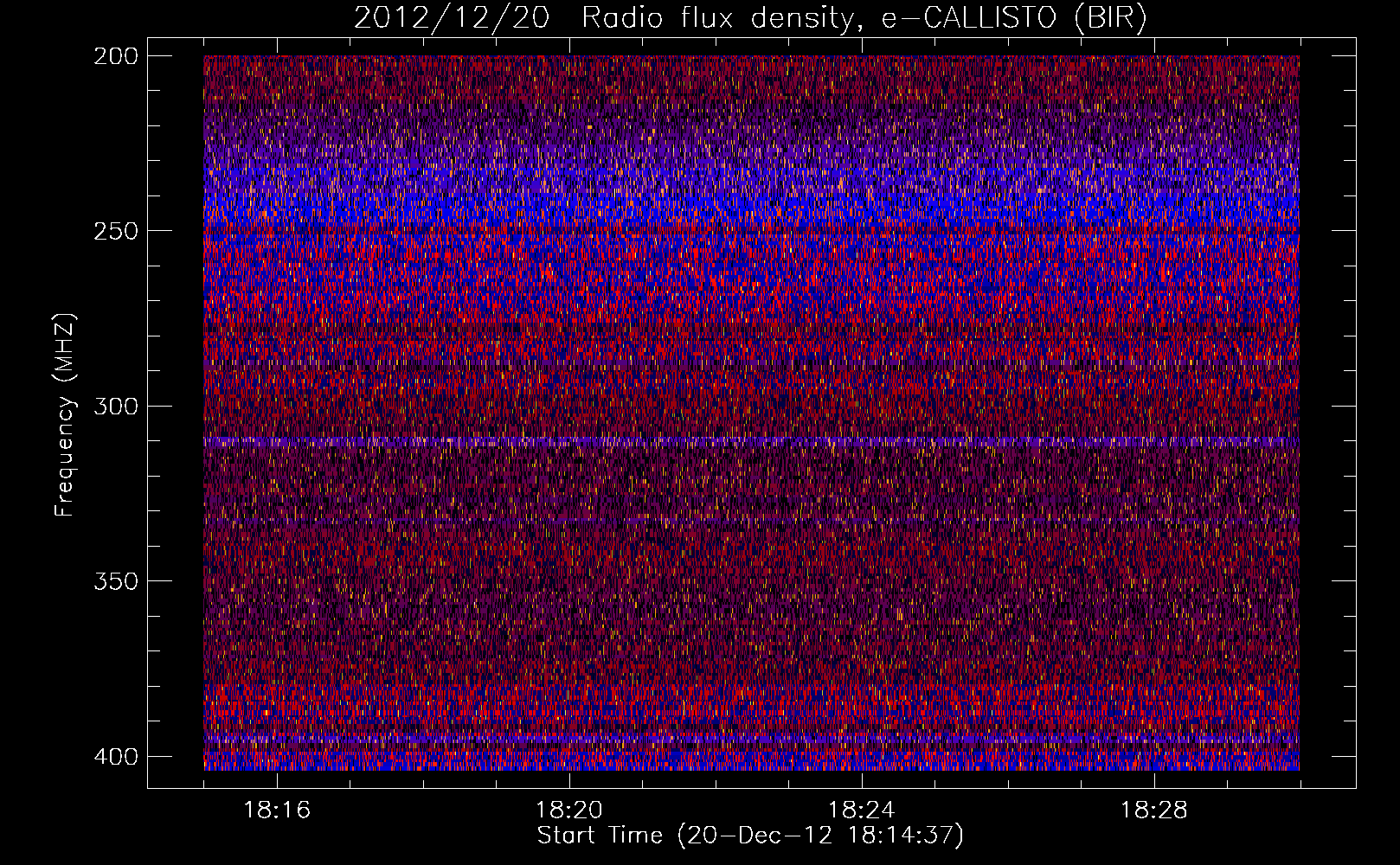Click the purple horizontal line near 310 MHz

(751, 441)
